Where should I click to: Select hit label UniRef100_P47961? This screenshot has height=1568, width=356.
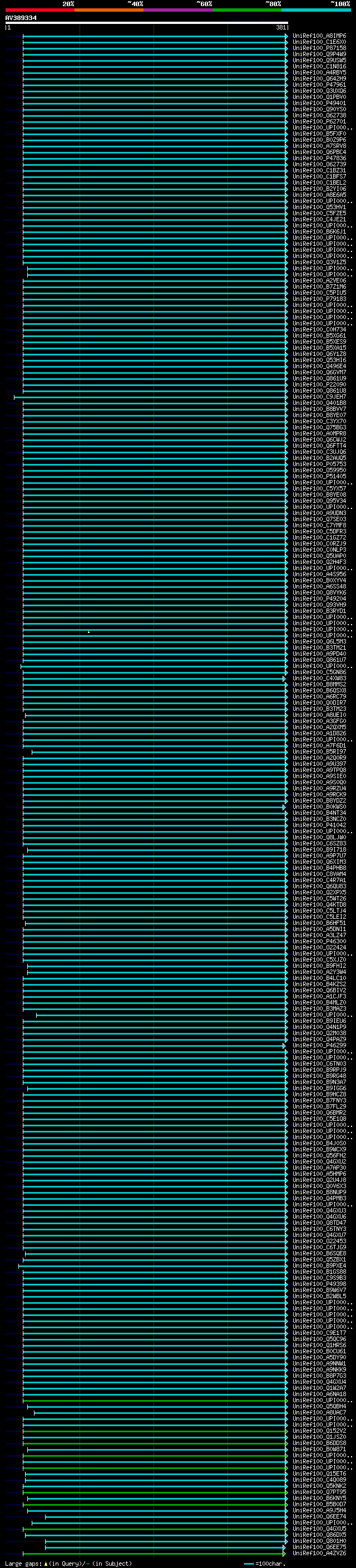319,85
